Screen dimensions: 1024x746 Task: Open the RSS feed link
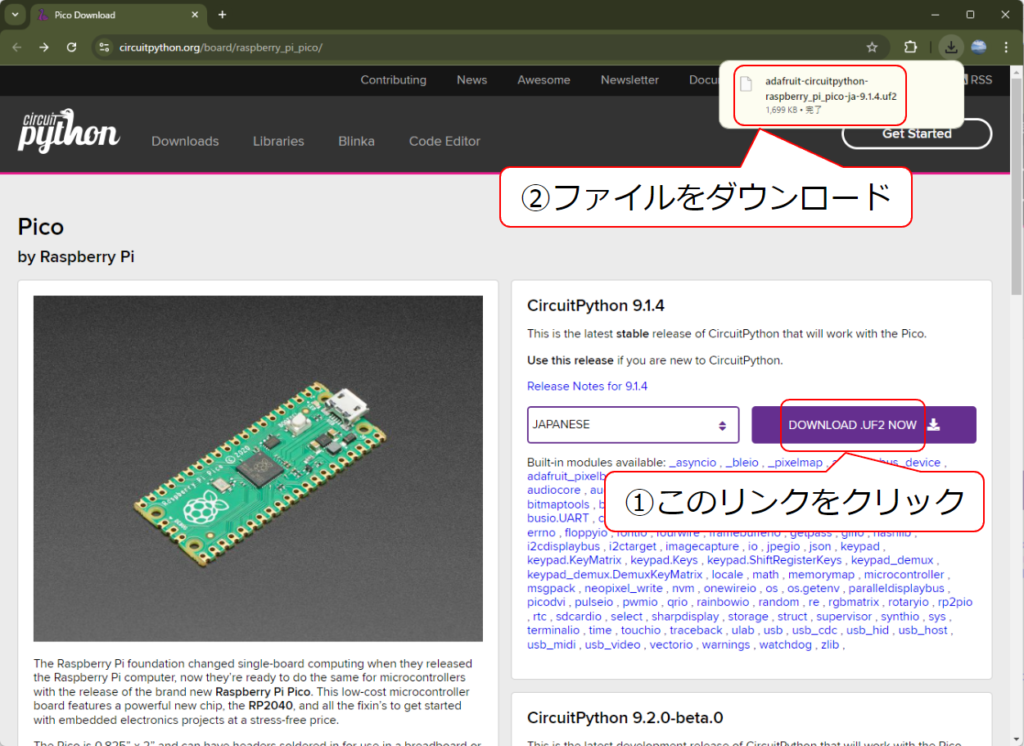pyautogui.click(x=980, y=80)
